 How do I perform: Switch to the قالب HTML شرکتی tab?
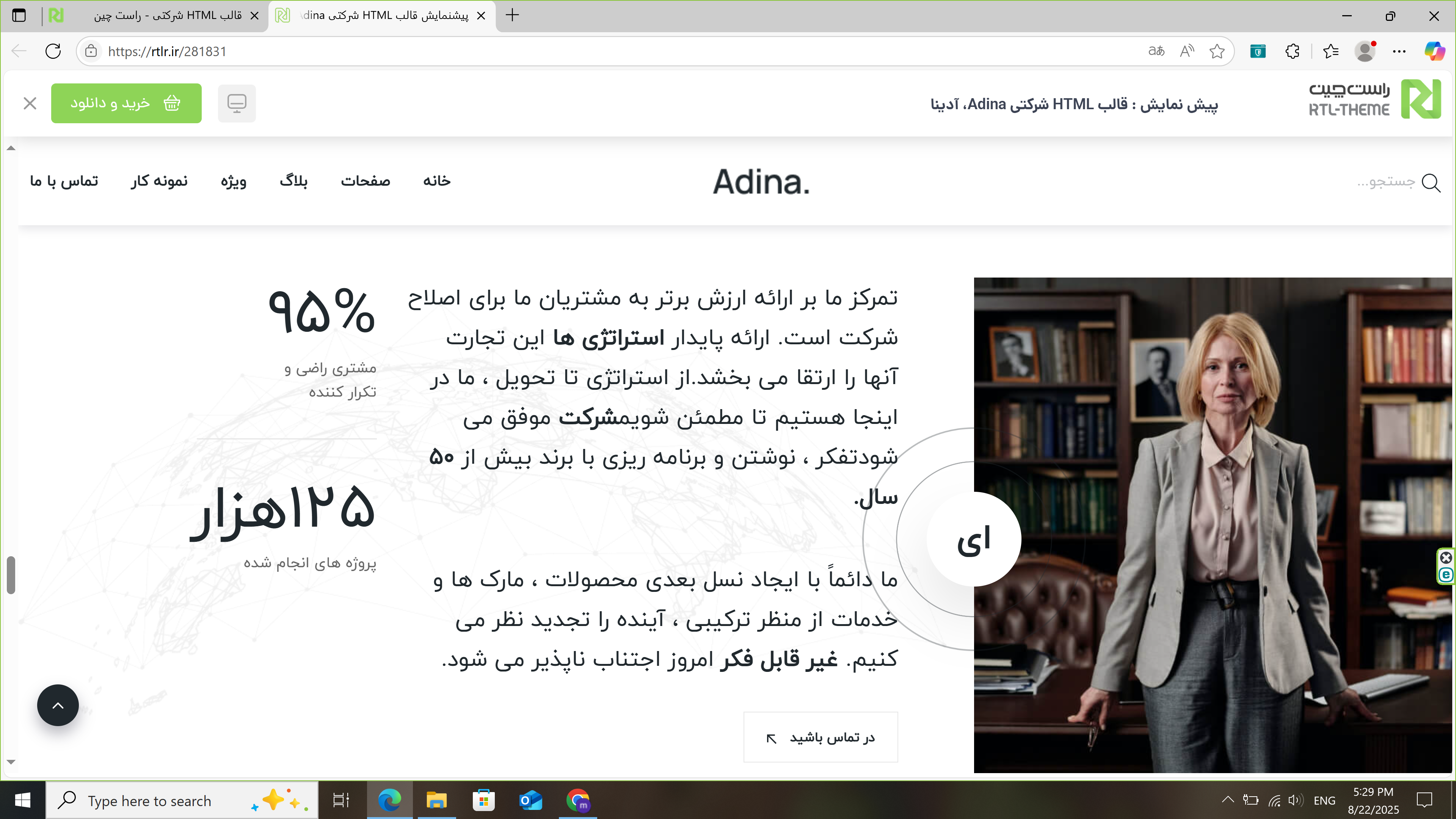[168, 15]
